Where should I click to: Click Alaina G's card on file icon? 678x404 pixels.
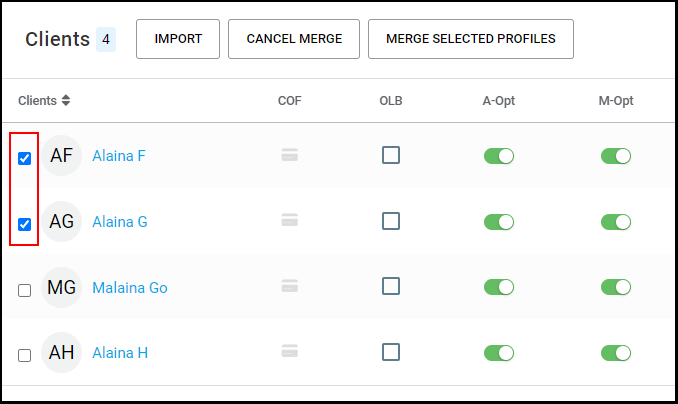289,221
